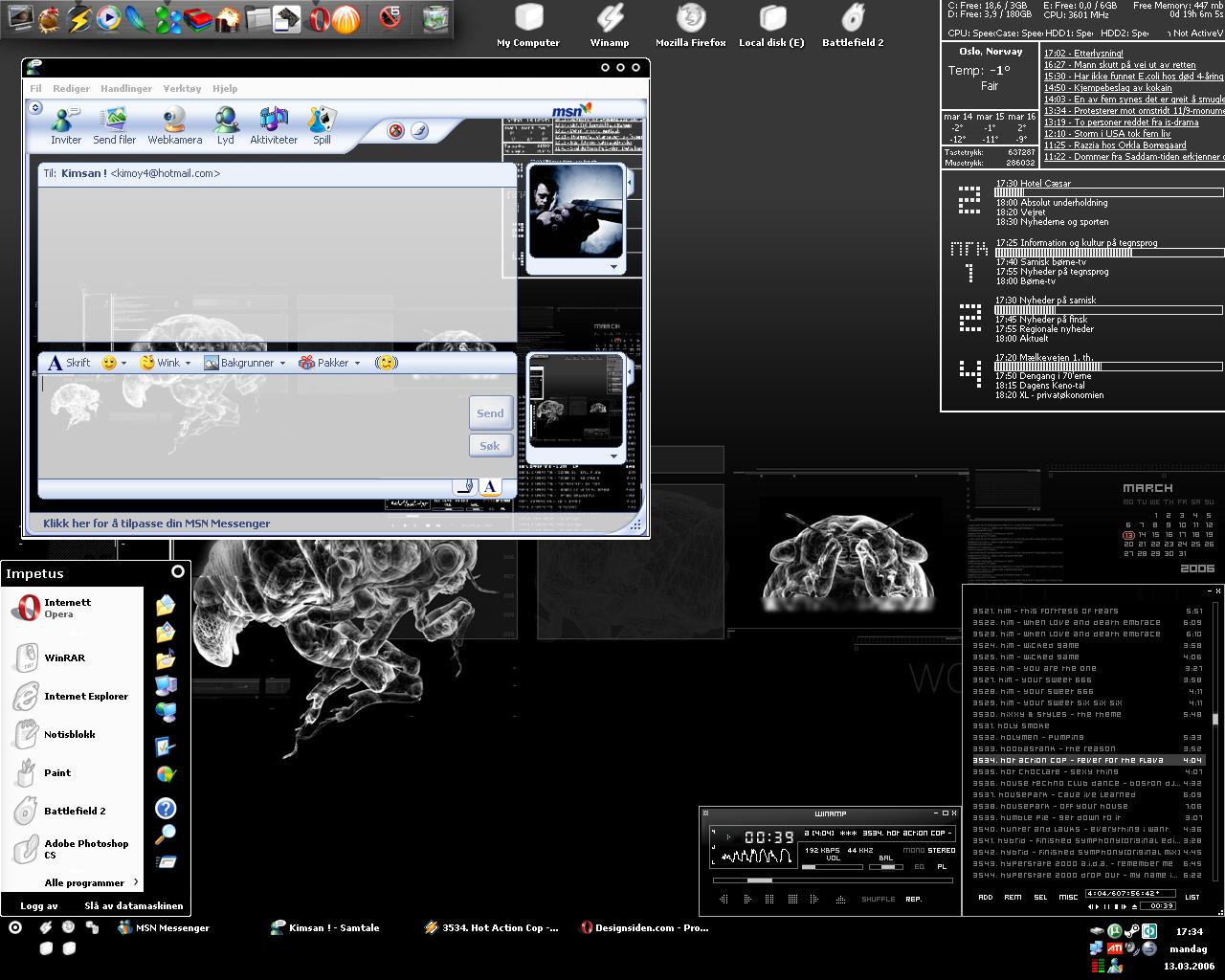1225x980 pixels.
Task: Open the Hjelp menu
Action: 225,88
